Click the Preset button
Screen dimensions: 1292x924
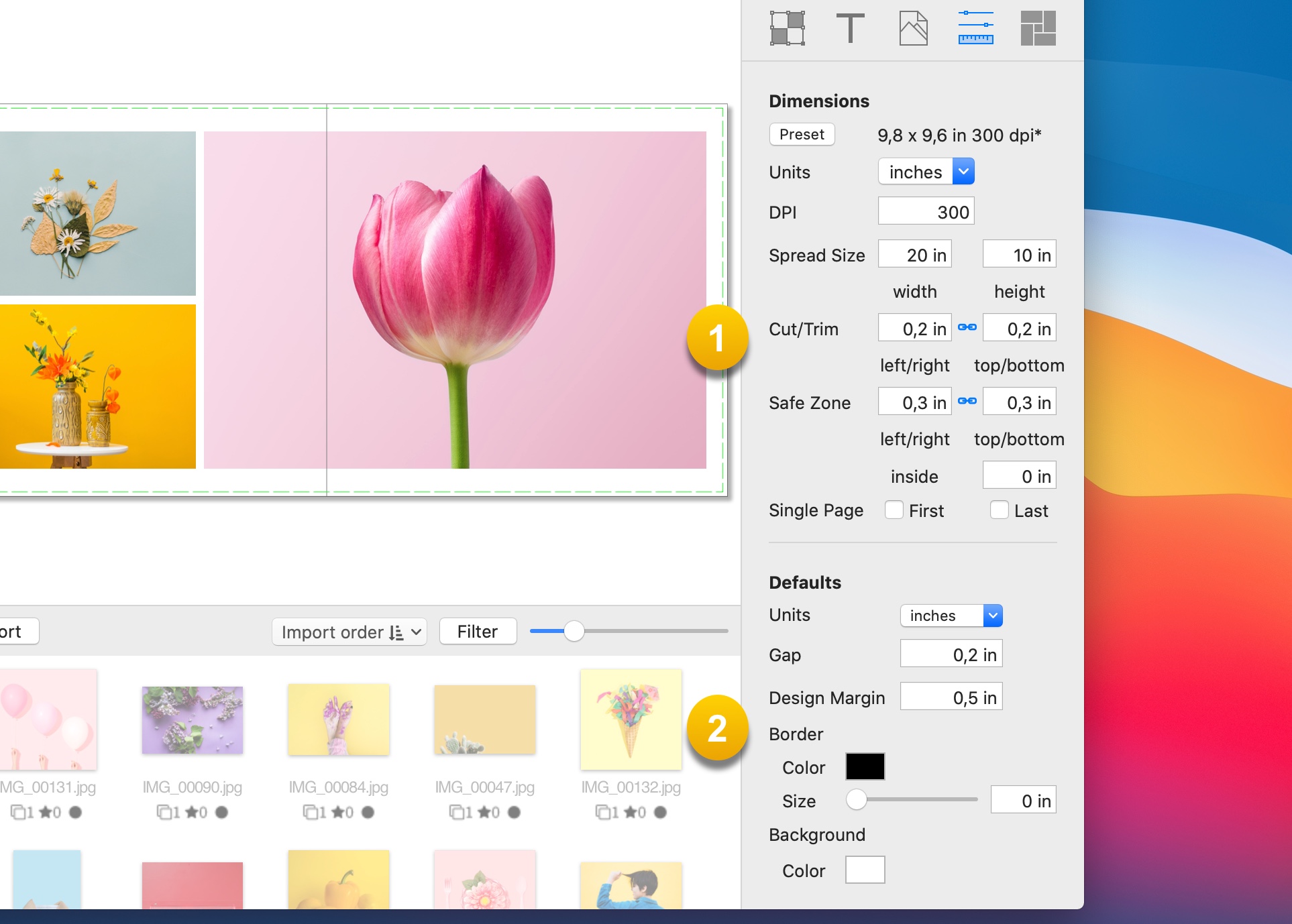800,135
